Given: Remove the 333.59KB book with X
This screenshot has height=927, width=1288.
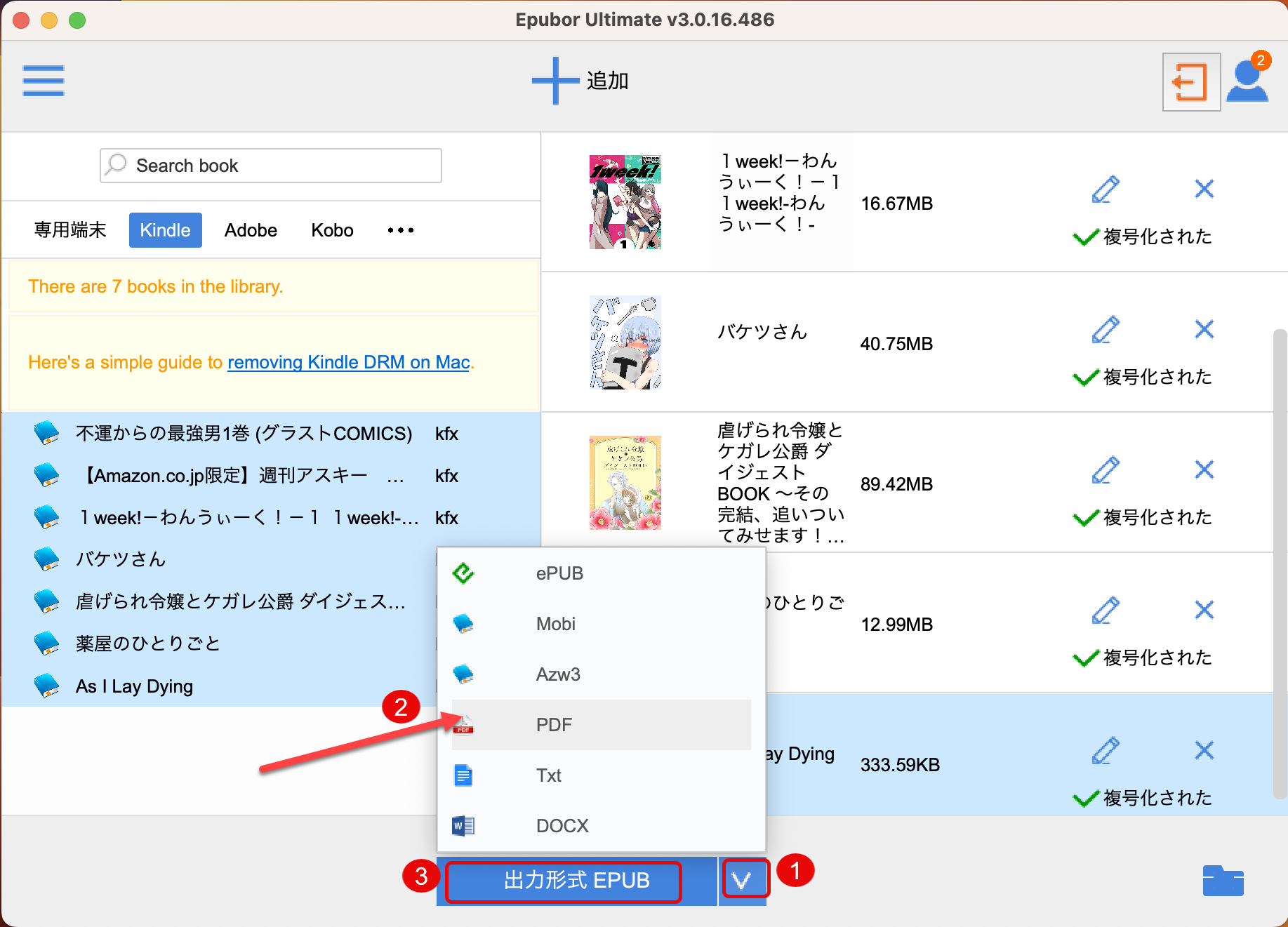Looking at the screenshot, I should 1204,750.
